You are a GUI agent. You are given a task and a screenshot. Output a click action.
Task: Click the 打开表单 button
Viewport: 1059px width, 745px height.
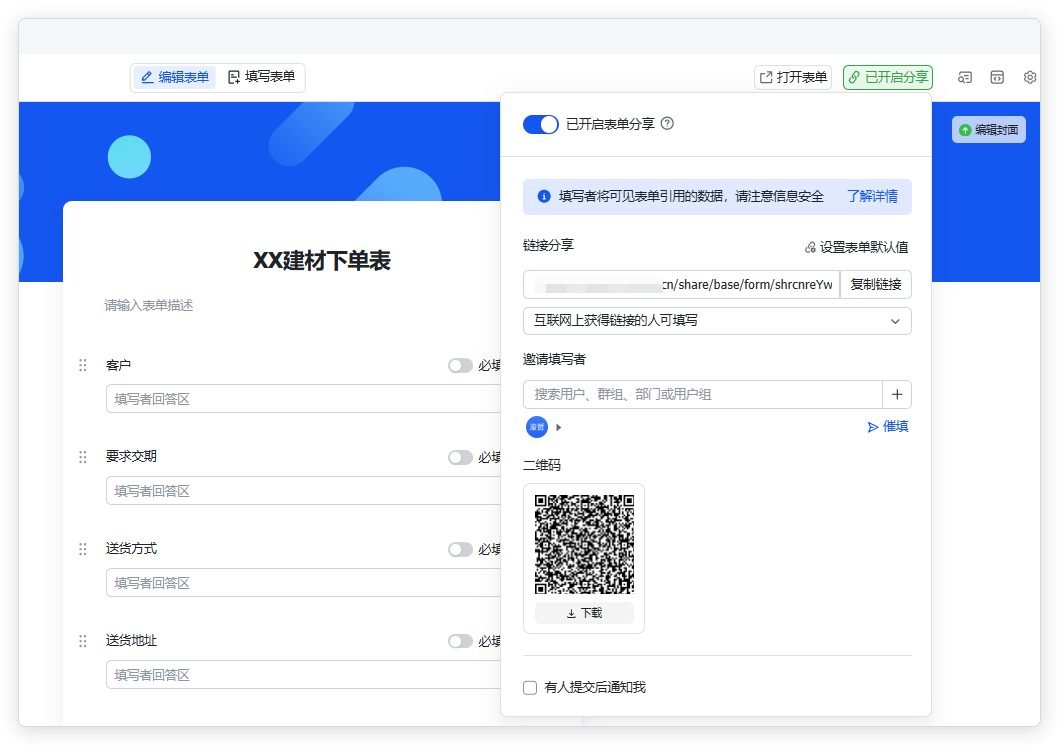coord(793,77)
